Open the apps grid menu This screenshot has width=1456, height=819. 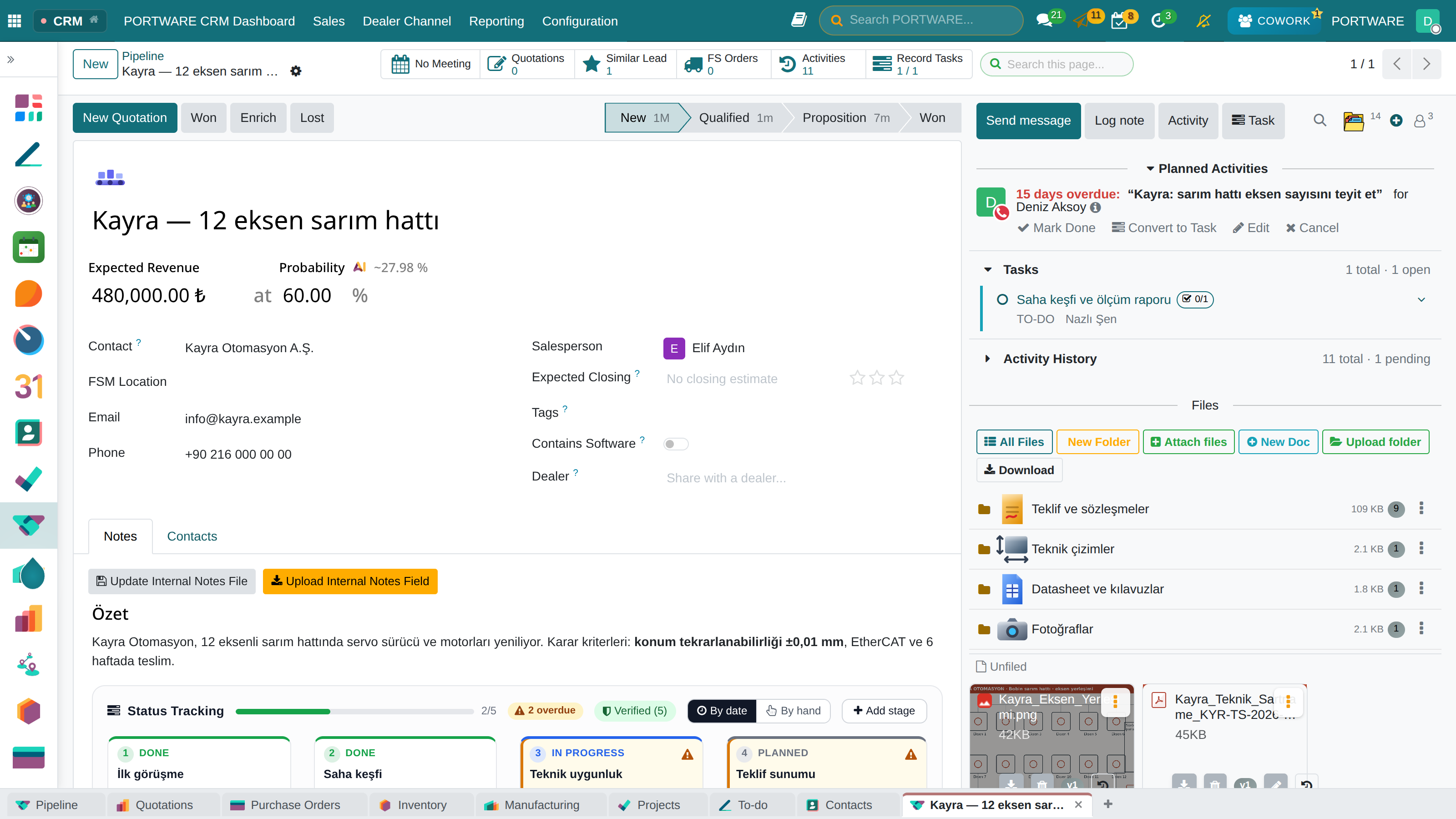pyautogui.click(x=15, y=21)
